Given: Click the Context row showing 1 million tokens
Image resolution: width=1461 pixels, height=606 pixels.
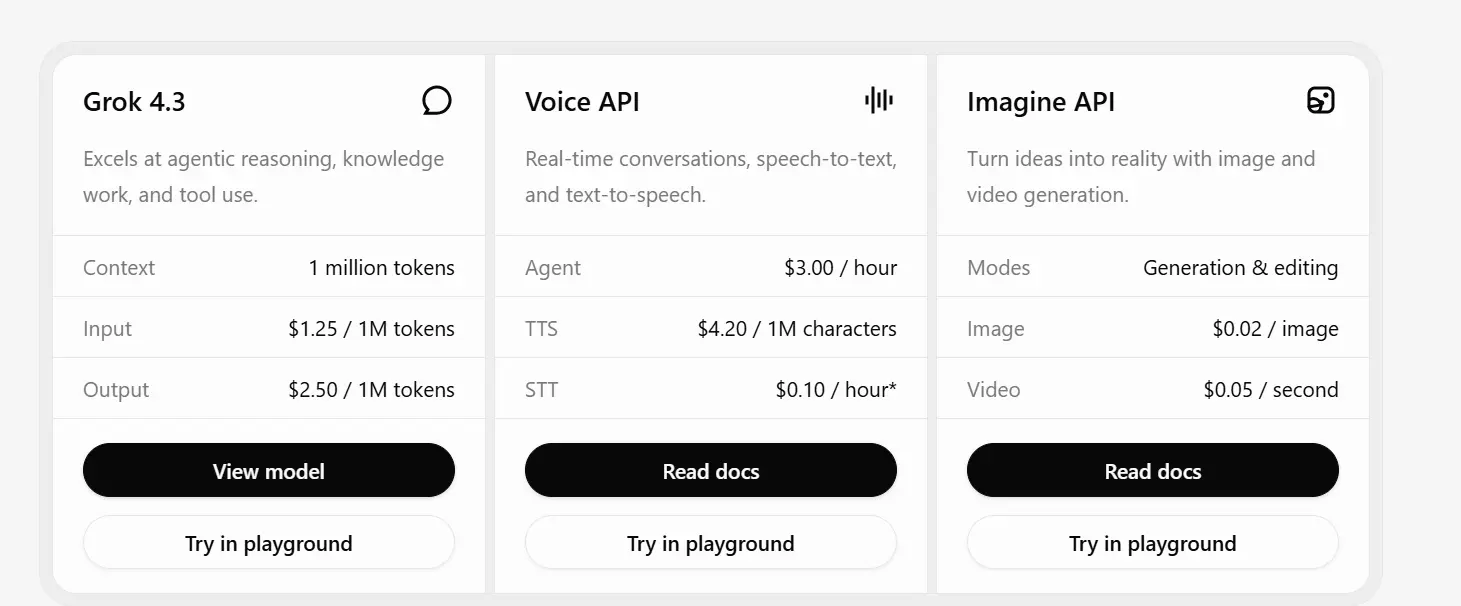Looking at the screenshot, I should coord(269,267).
